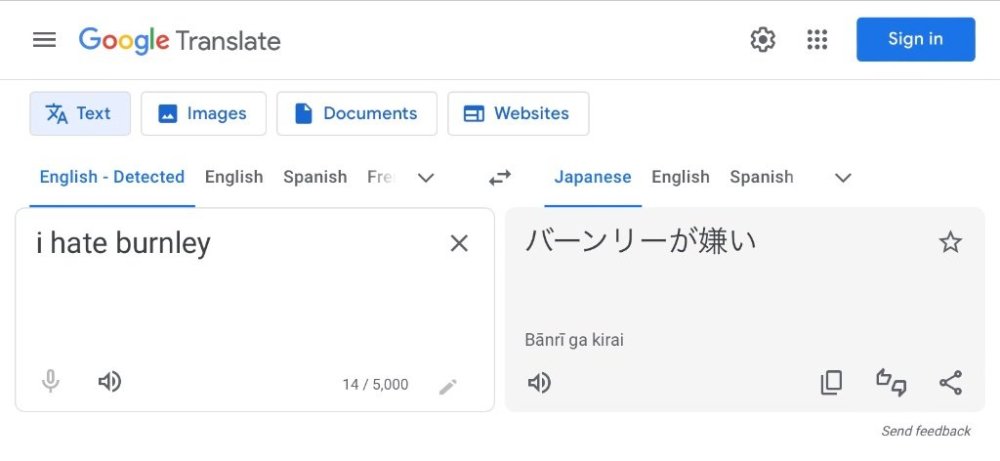Expand the source language list
The width and height of the screenshot is (1000, 461).
pyautogui.click(x=426, y=178)
